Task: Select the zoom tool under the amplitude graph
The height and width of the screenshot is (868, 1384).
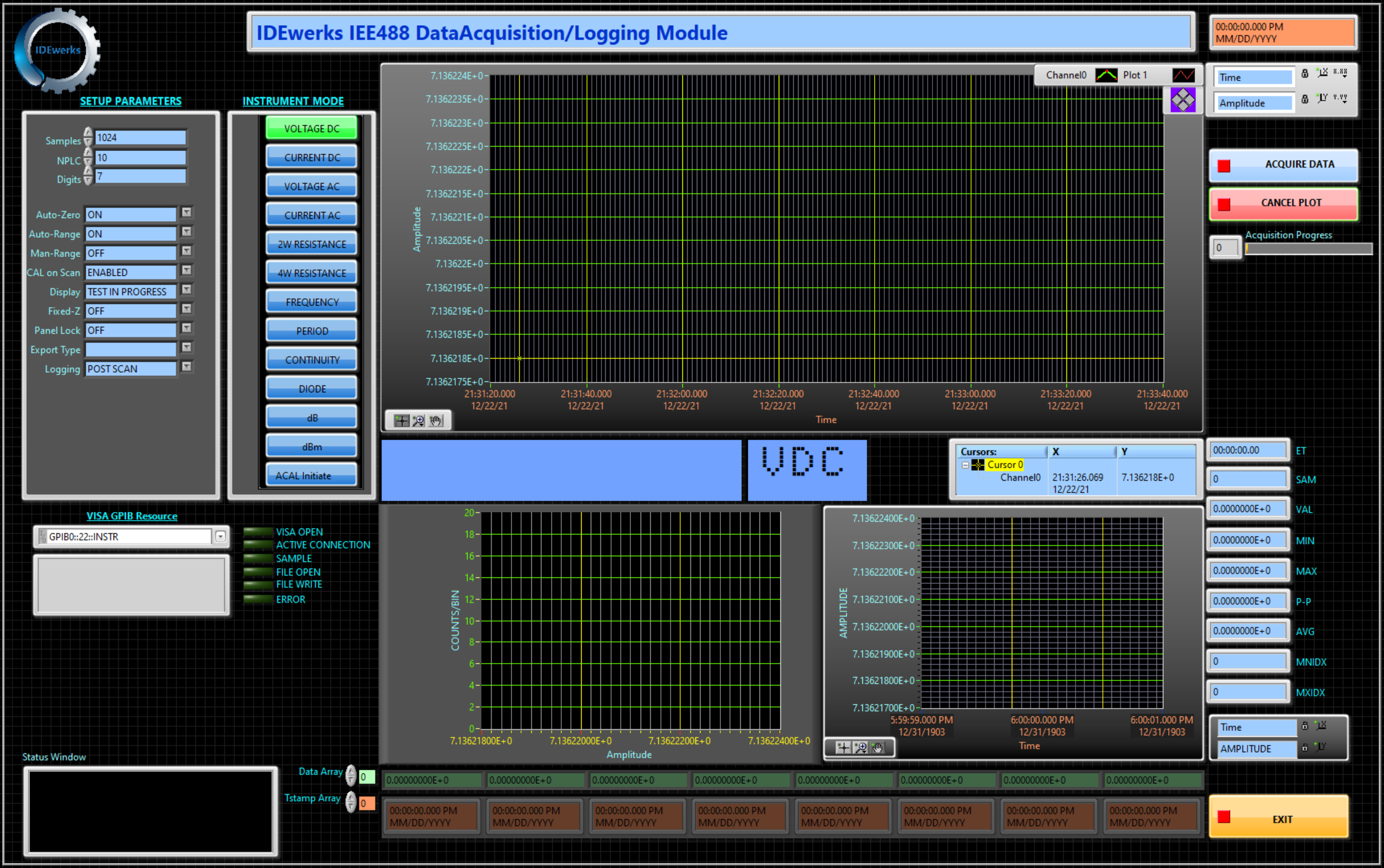Action: [861, 748]
